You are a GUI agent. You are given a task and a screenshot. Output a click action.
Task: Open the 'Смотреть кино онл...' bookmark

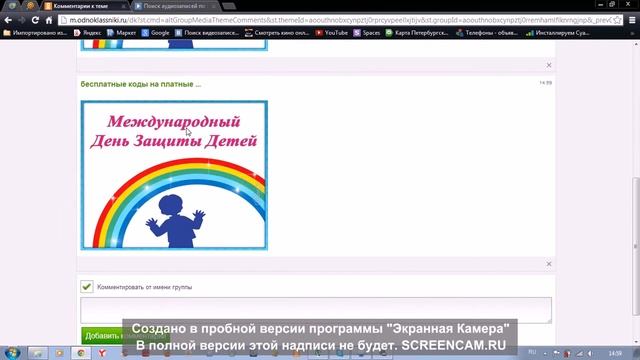point(277,33)
